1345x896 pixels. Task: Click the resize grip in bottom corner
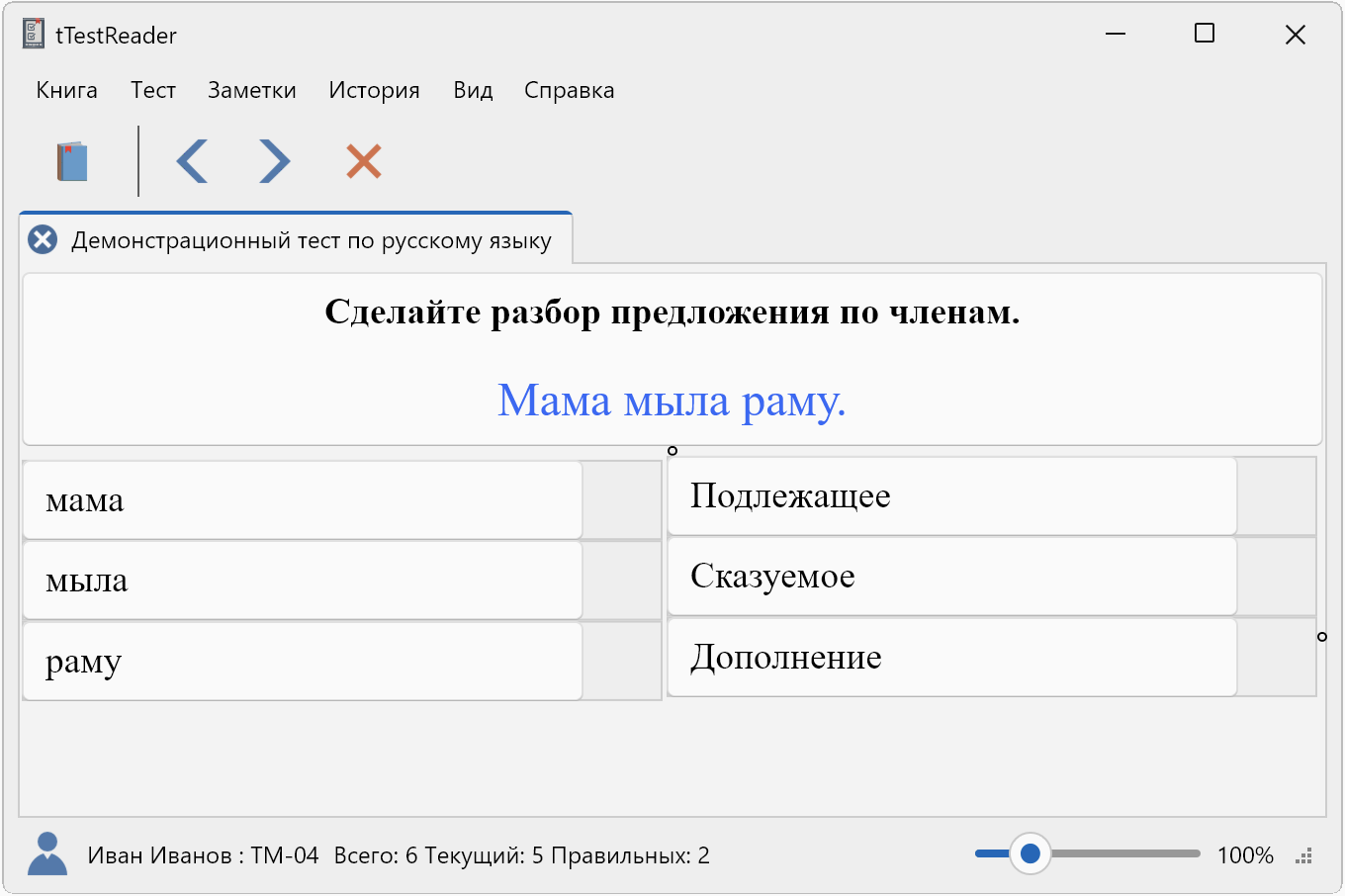click(x=1304, y=856)
